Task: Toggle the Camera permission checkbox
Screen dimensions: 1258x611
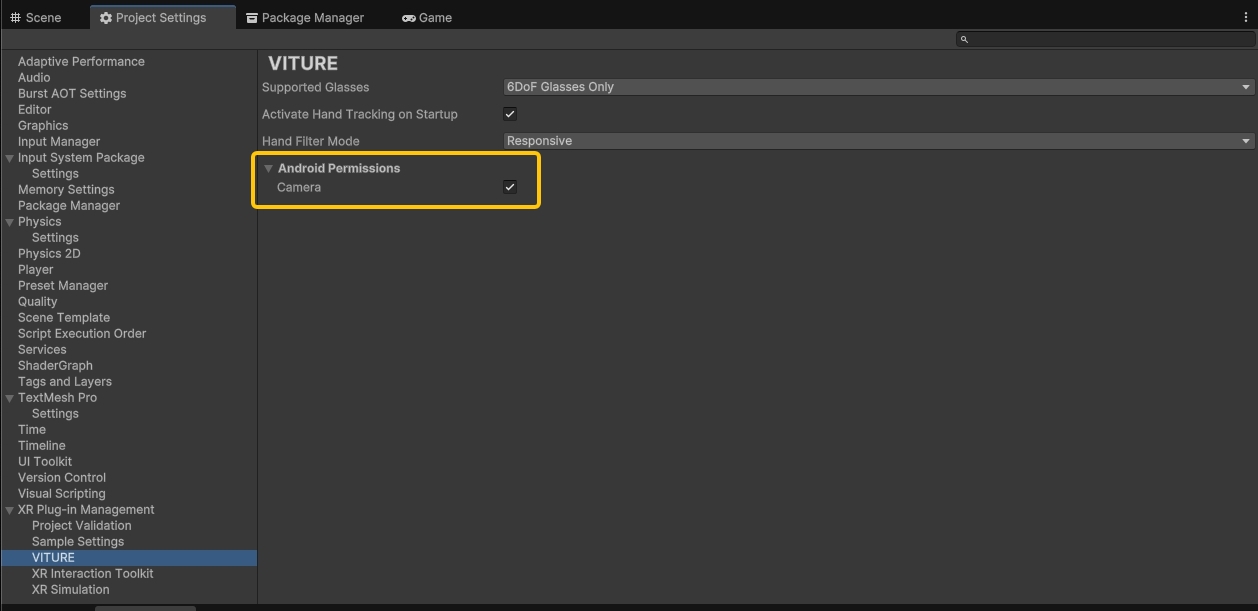Action: coord(510,187)
